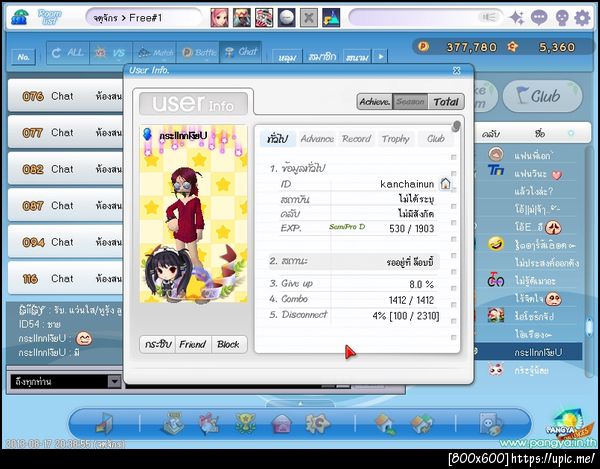Click the pangya.in.th website link

pos(548,443)
